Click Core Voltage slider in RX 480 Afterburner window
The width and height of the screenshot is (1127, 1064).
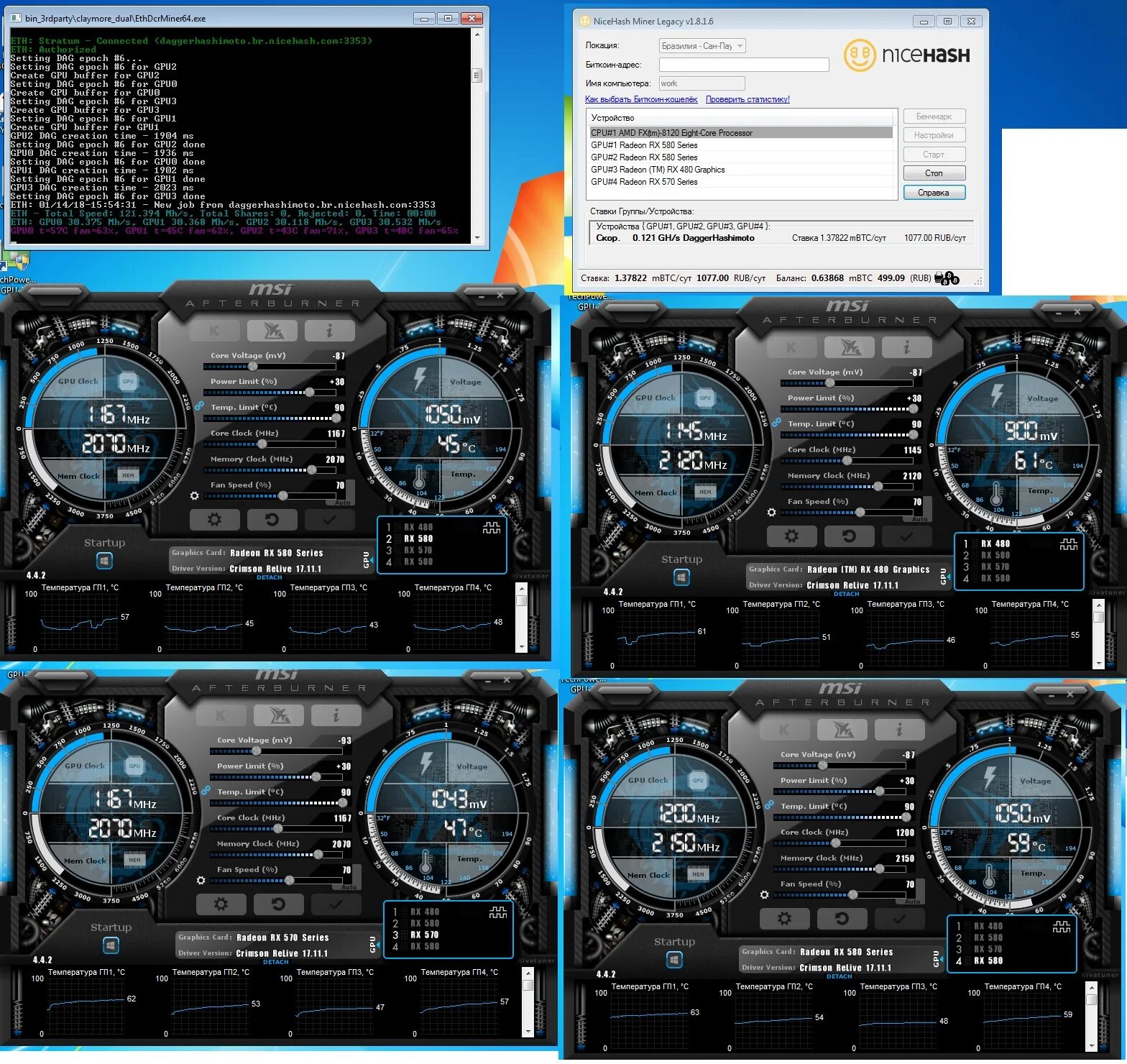click(846, 383)
